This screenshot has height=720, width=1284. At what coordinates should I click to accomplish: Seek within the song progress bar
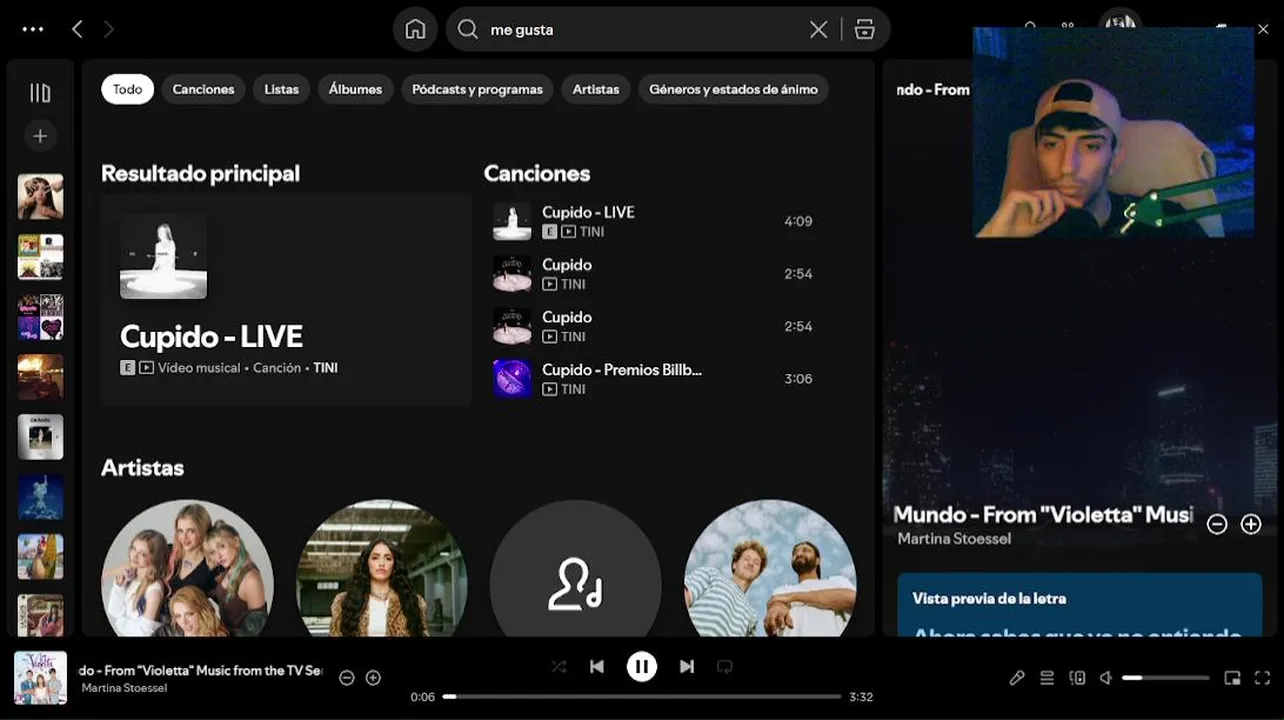[641, 696]
